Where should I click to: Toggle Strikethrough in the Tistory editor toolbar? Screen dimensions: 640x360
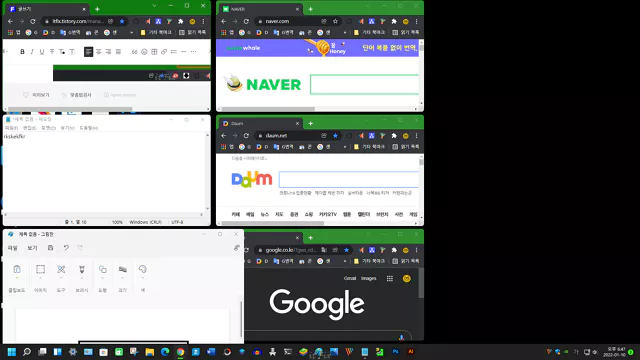coord(52,52)
